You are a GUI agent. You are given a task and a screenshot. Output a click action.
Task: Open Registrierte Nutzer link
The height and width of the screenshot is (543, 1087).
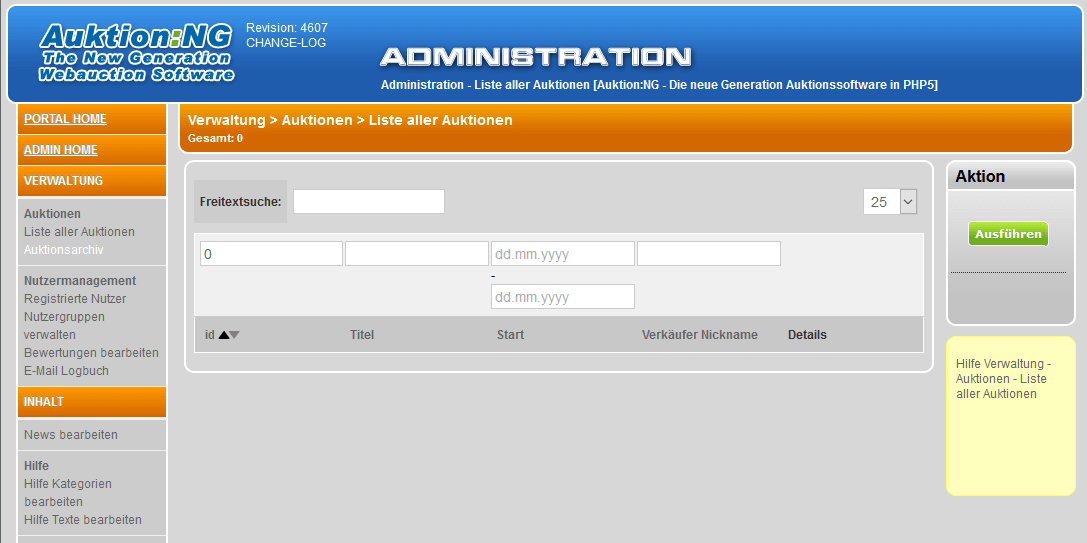pos(75,299)
